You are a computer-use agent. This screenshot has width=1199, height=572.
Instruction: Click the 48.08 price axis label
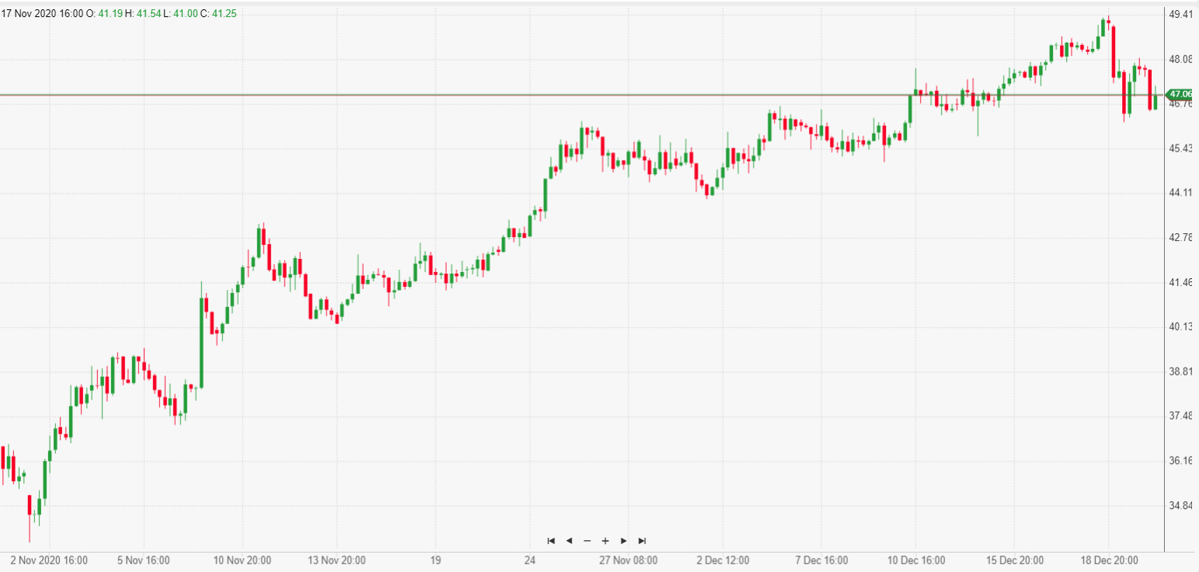(1180, 59)
